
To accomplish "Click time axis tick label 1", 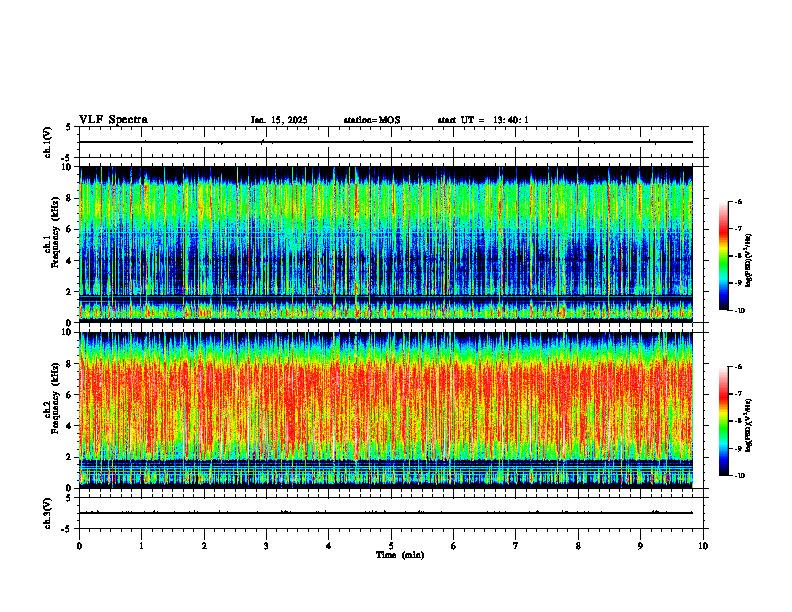I will 141,546.
